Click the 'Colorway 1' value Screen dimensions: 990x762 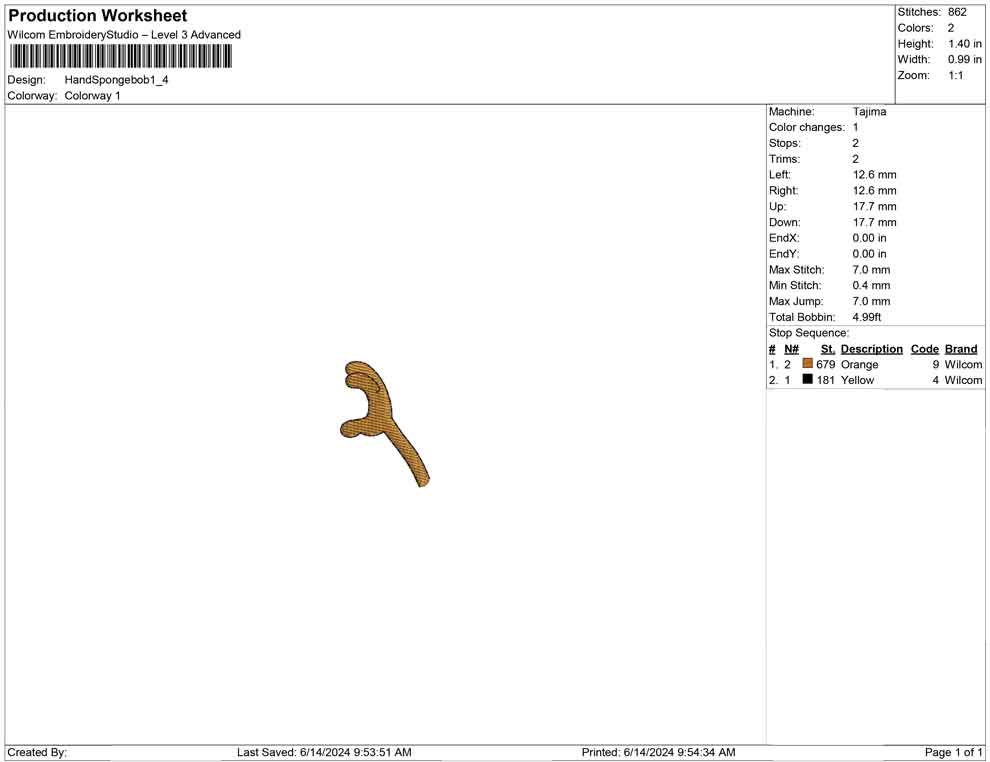click(x=92, y=96)
